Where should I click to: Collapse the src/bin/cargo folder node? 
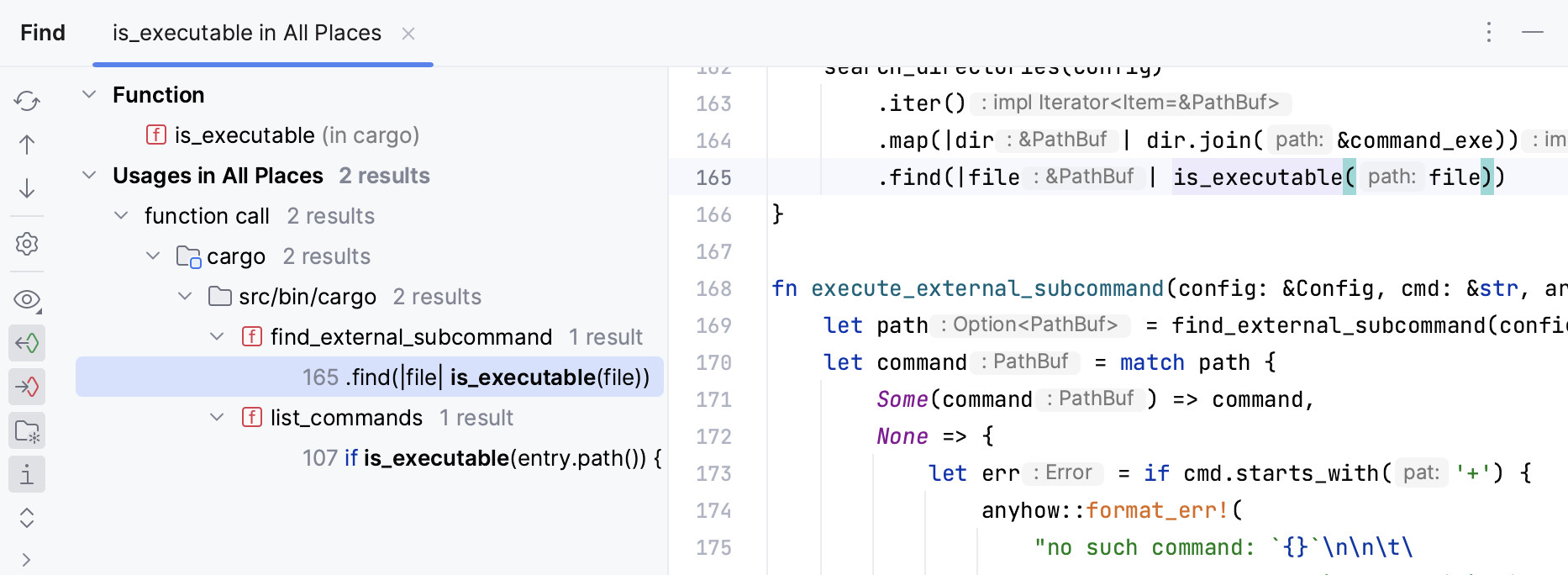(185, 296)
